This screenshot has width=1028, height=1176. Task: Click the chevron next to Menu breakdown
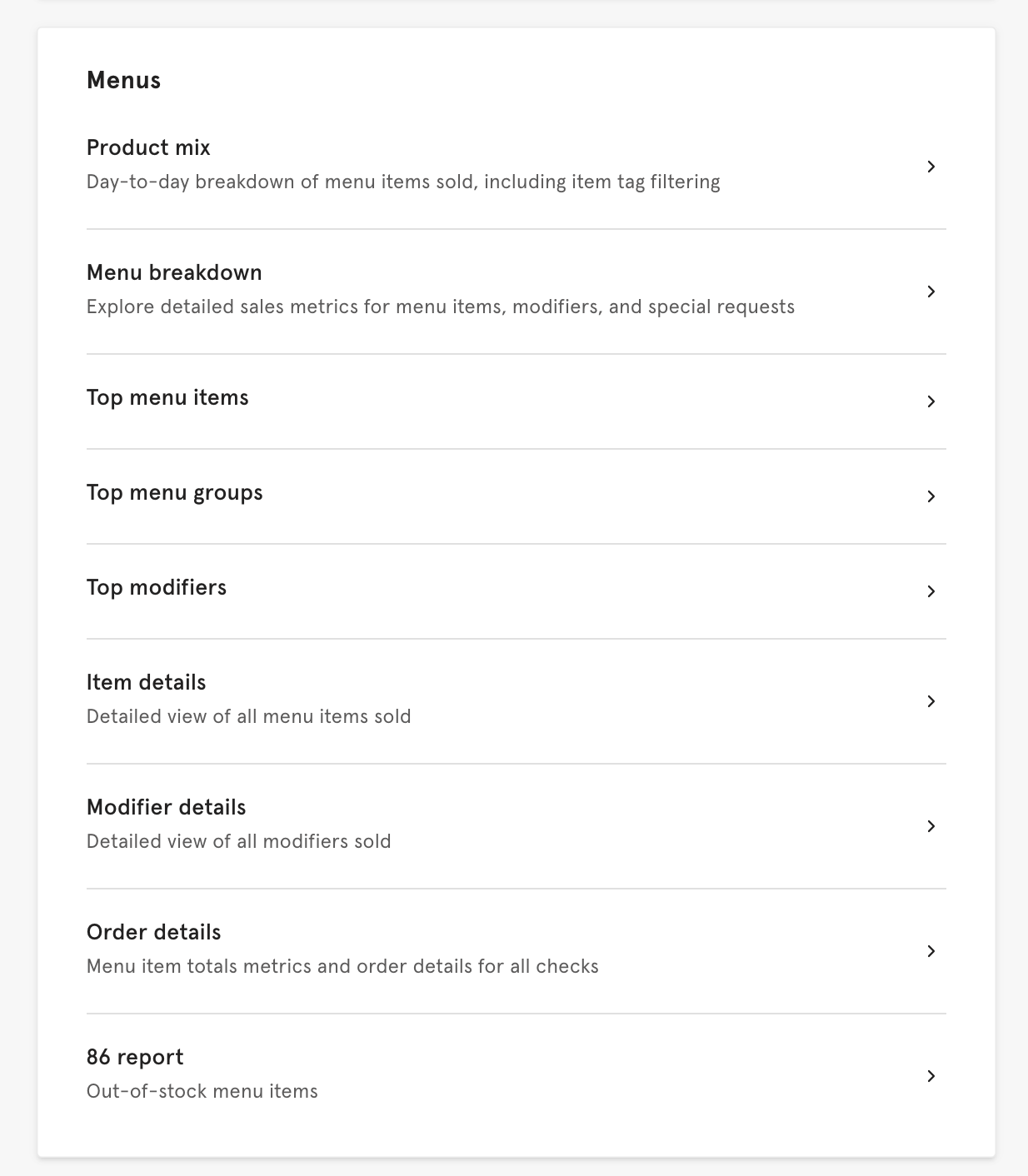point(931,292)
